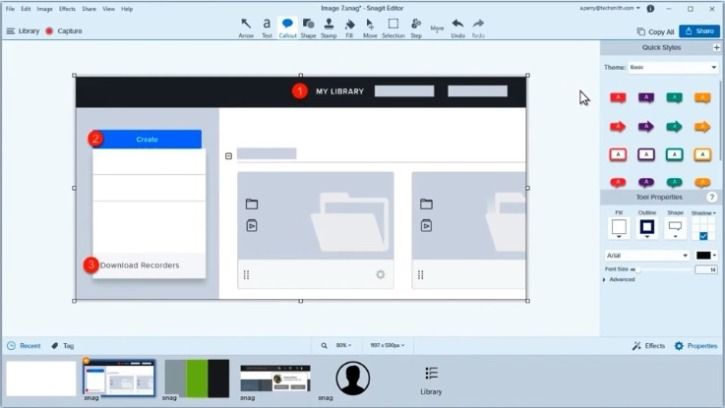
Task: Open the Shadow options dropdown
Action: [x=703, y=213]
